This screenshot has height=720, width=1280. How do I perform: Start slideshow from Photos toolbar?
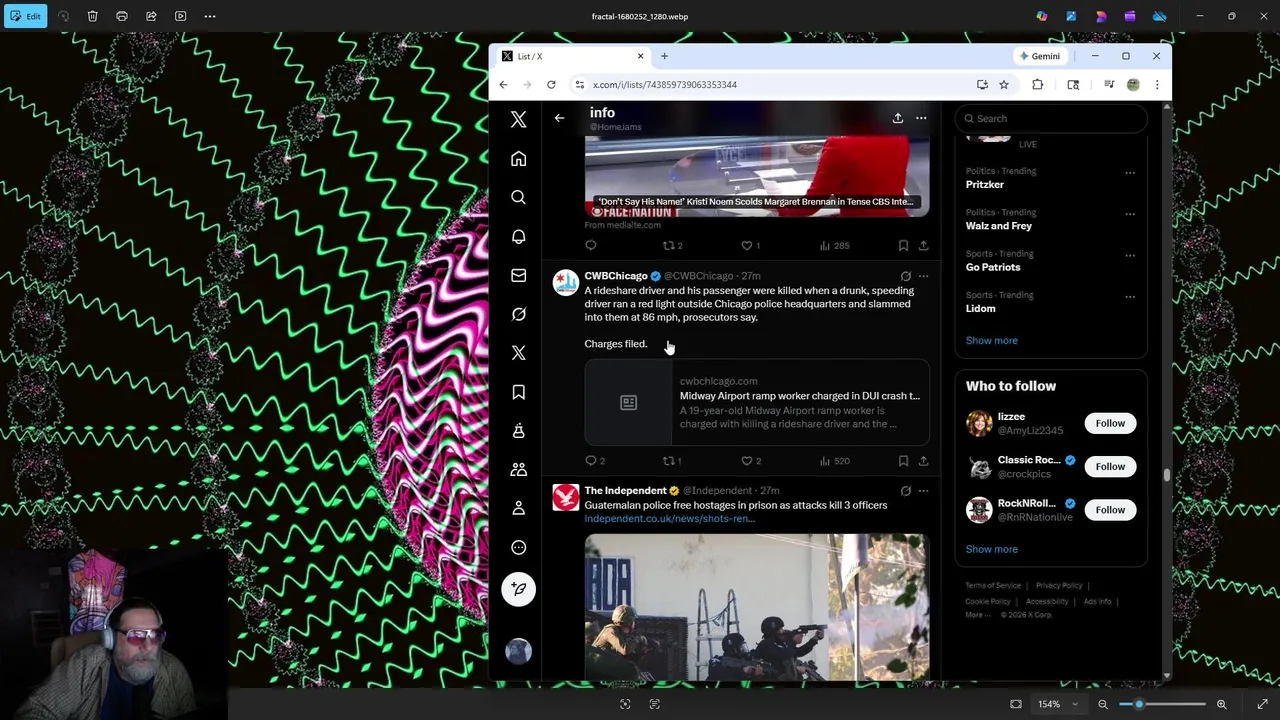pyautogui.click(x=180, y=16)
